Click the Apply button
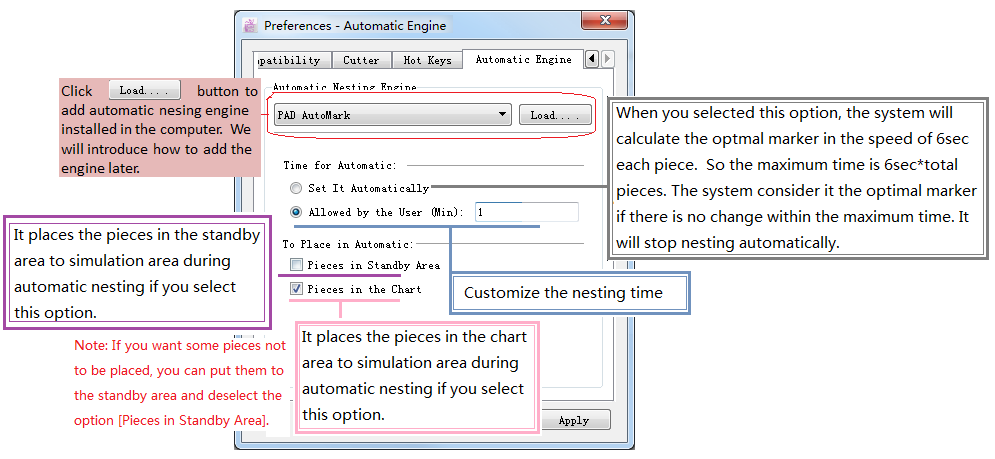995x459 pixels. click(x=573, y=420)
